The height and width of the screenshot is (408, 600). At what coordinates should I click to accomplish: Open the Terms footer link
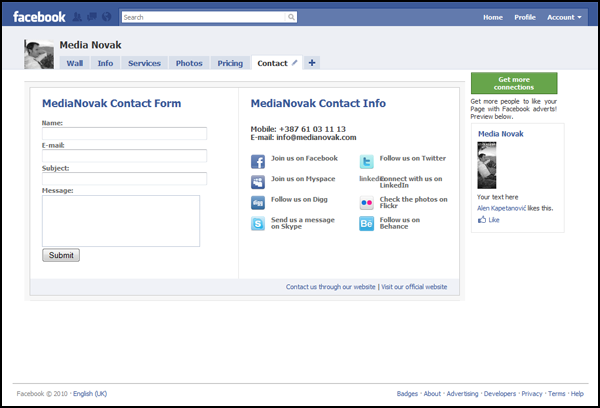[556, 393]
